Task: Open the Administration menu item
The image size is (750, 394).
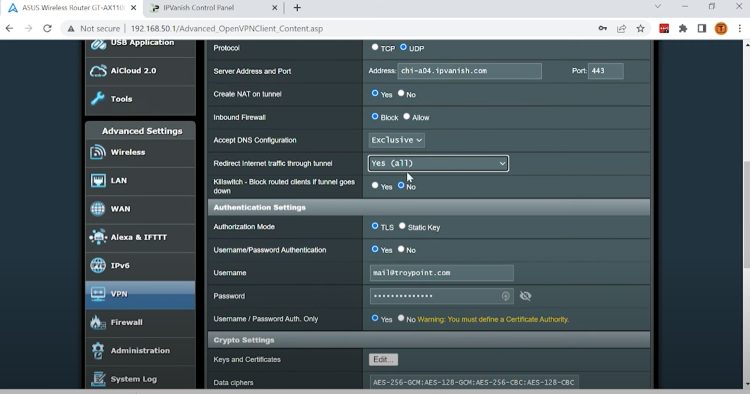Action: tap(140, 350)
